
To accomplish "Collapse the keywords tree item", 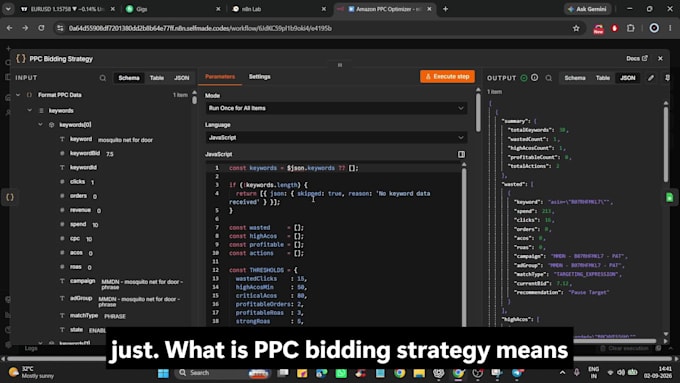I will (29, 110).
